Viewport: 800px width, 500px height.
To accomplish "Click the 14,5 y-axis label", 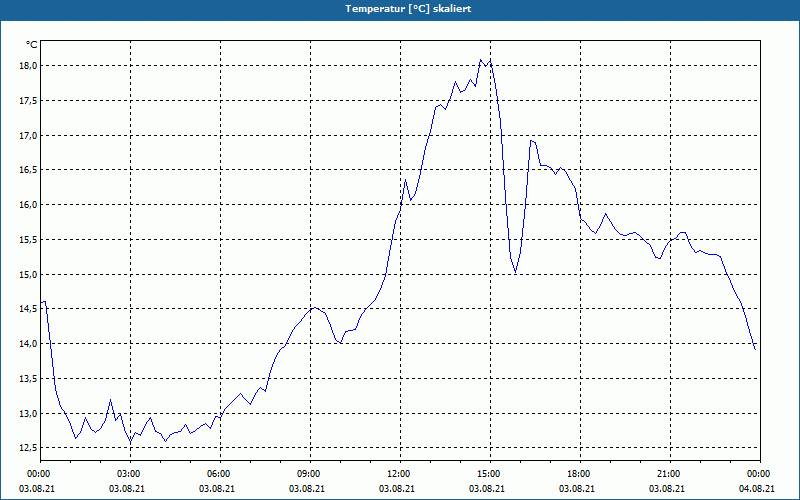I will pyautogui.click(x=29, y=309).
